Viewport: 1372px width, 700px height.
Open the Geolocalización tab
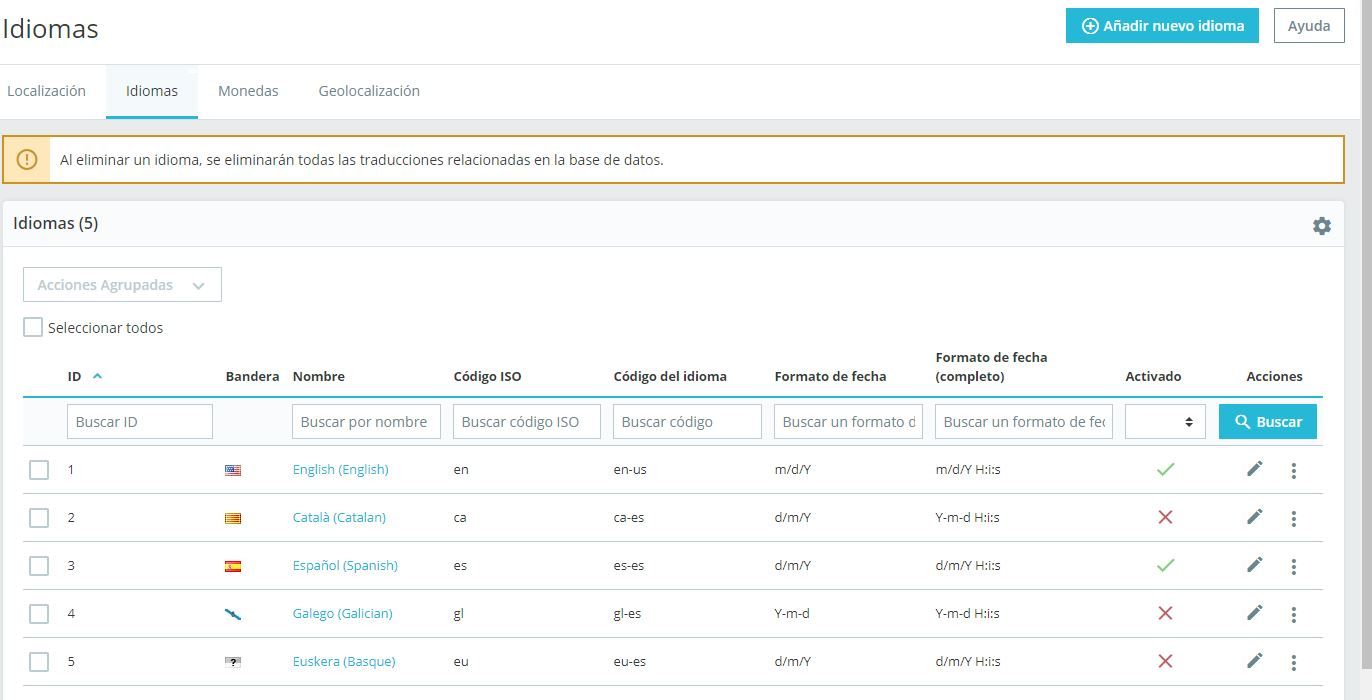coord(369,91)
